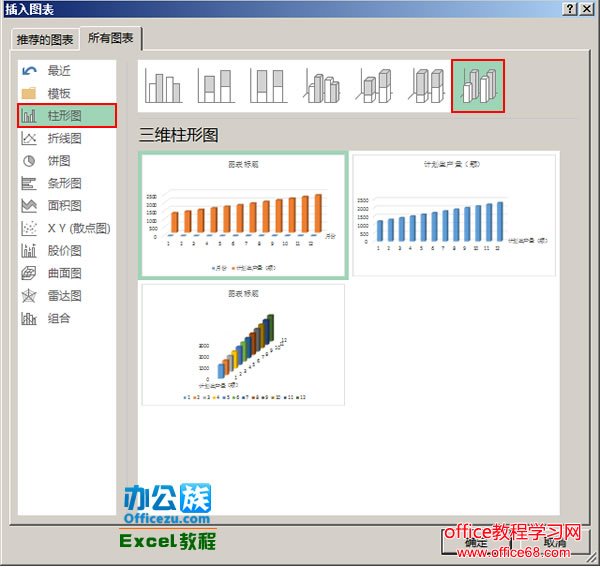600x569 pixels.
Task: Select the 3-D 100% stacked column icon
Action: click(426, 86)
